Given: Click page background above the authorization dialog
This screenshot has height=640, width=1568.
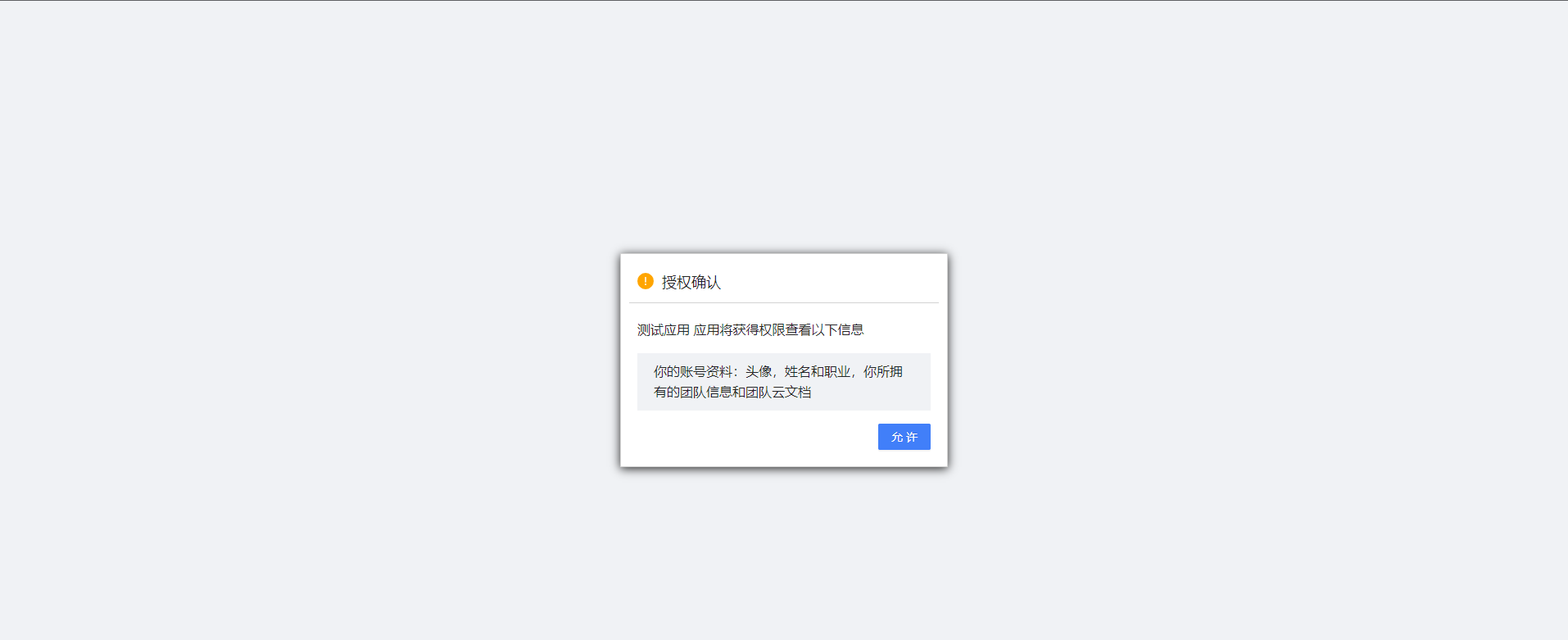Looking at the screenshot, I should click(x=783, y=123).
